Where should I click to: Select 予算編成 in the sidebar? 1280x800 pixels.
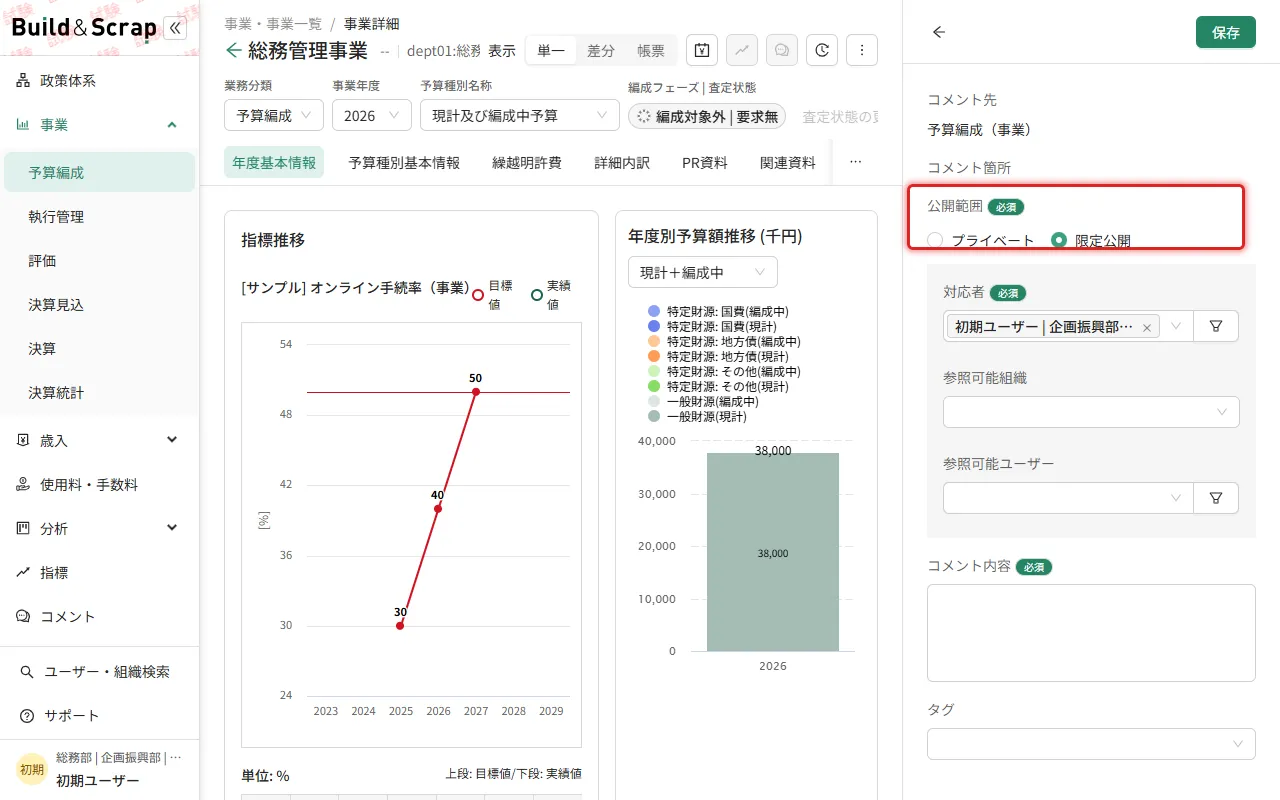99,172
